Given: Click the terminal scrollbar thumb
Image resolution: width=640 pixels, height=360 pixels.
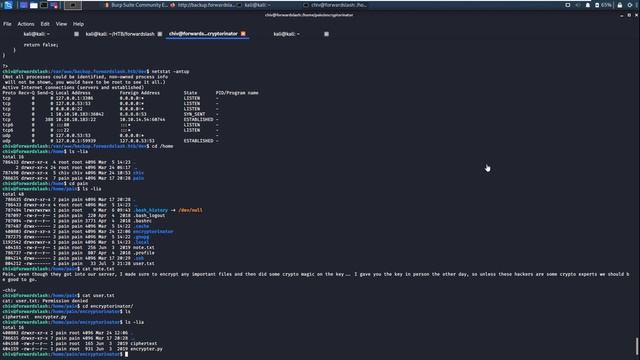Looking at the screenshot, I should [x=637, y=346].
